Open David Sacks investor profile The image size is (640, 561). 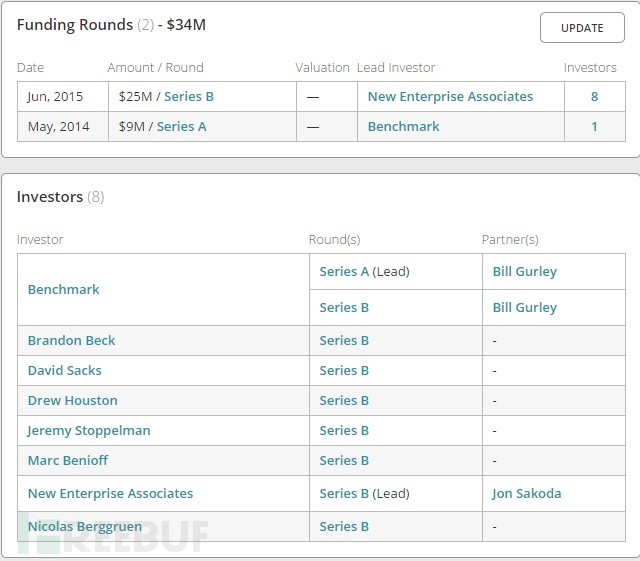(64, 370)
